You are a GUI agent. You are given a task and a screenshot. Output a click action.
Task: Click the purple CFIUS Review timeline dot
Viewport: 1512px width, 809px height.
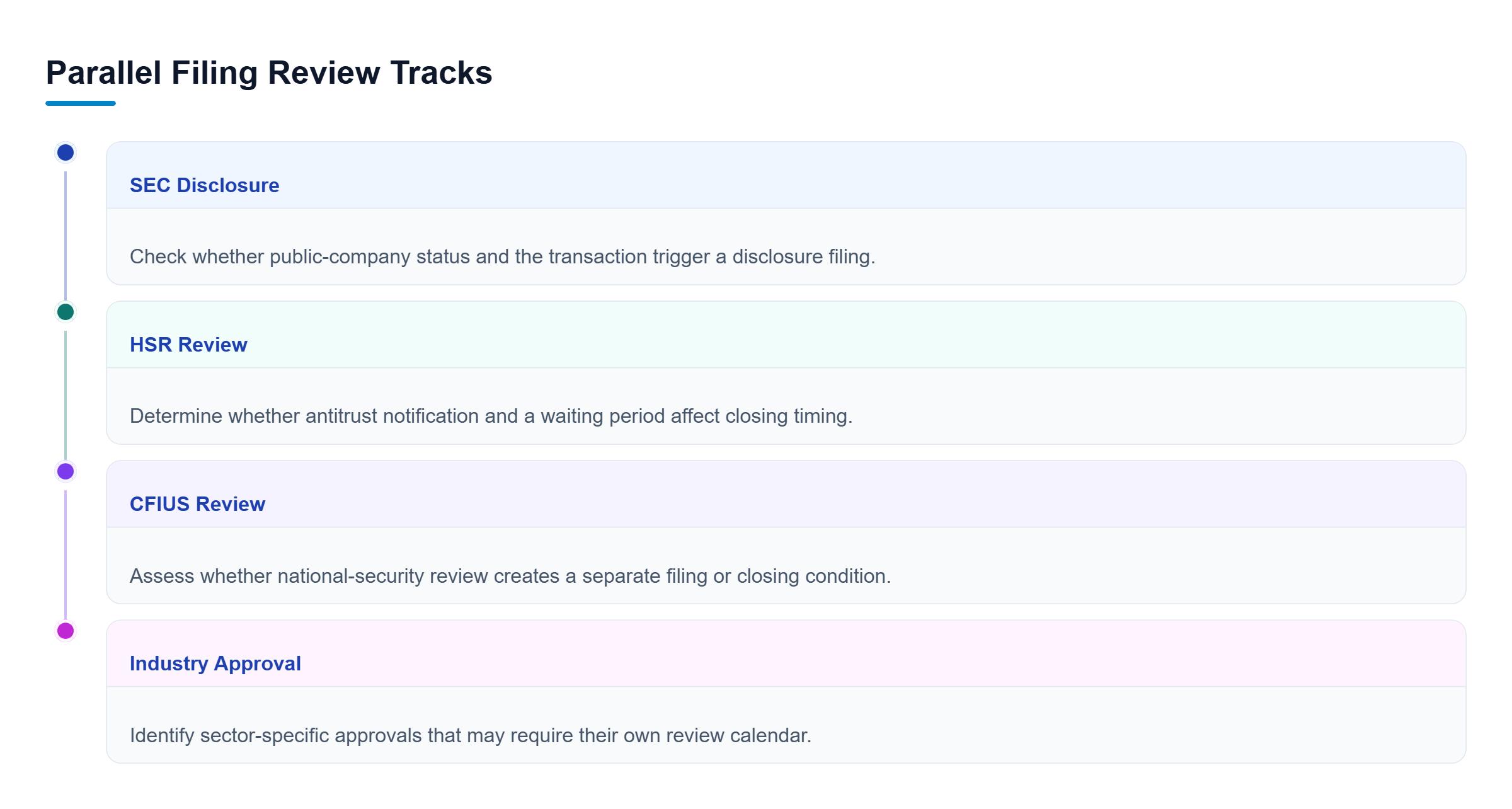(66, 471)
